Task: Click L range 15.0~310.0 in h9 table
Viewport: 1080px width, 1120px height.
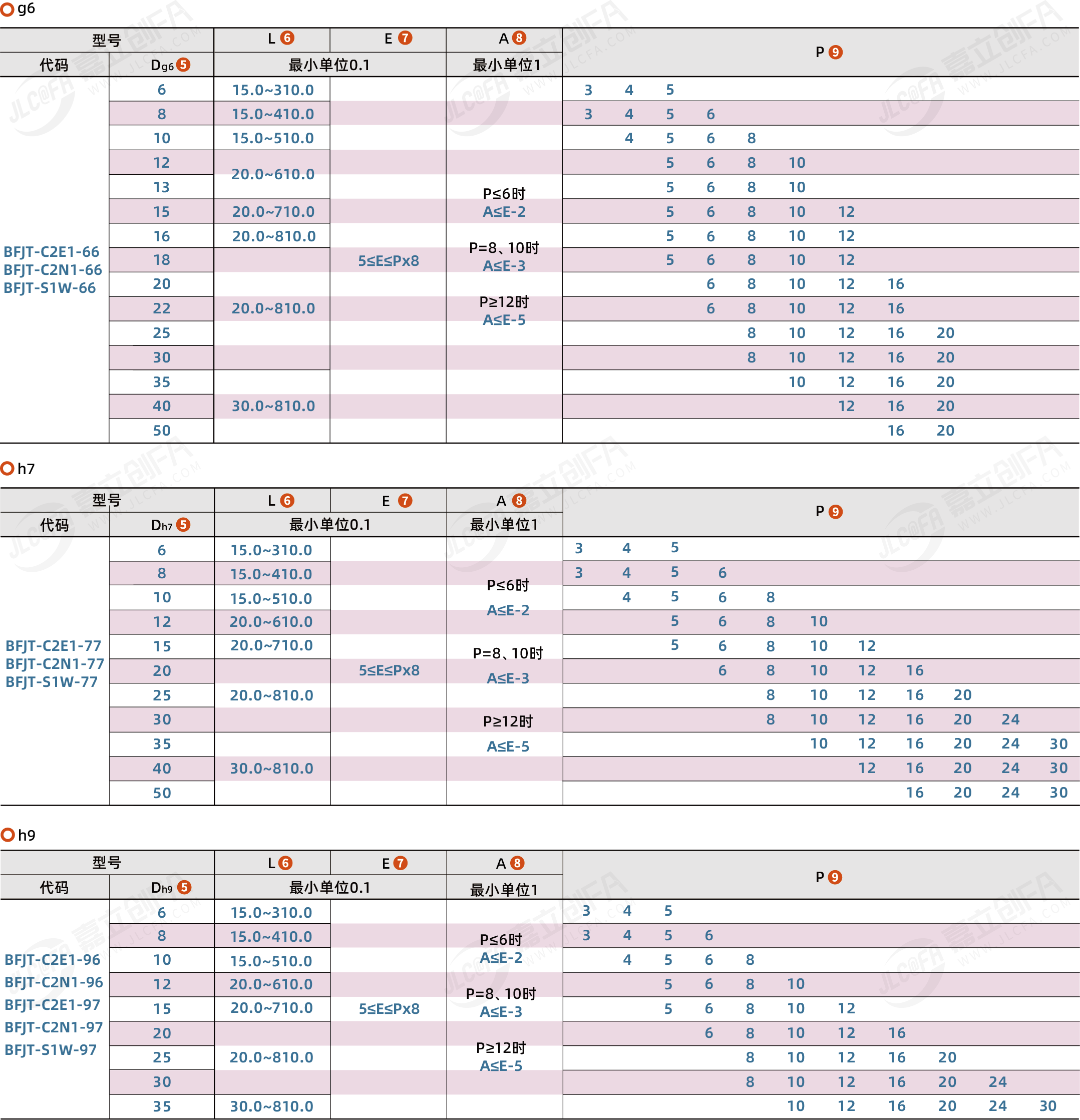Action: point(271,913)
